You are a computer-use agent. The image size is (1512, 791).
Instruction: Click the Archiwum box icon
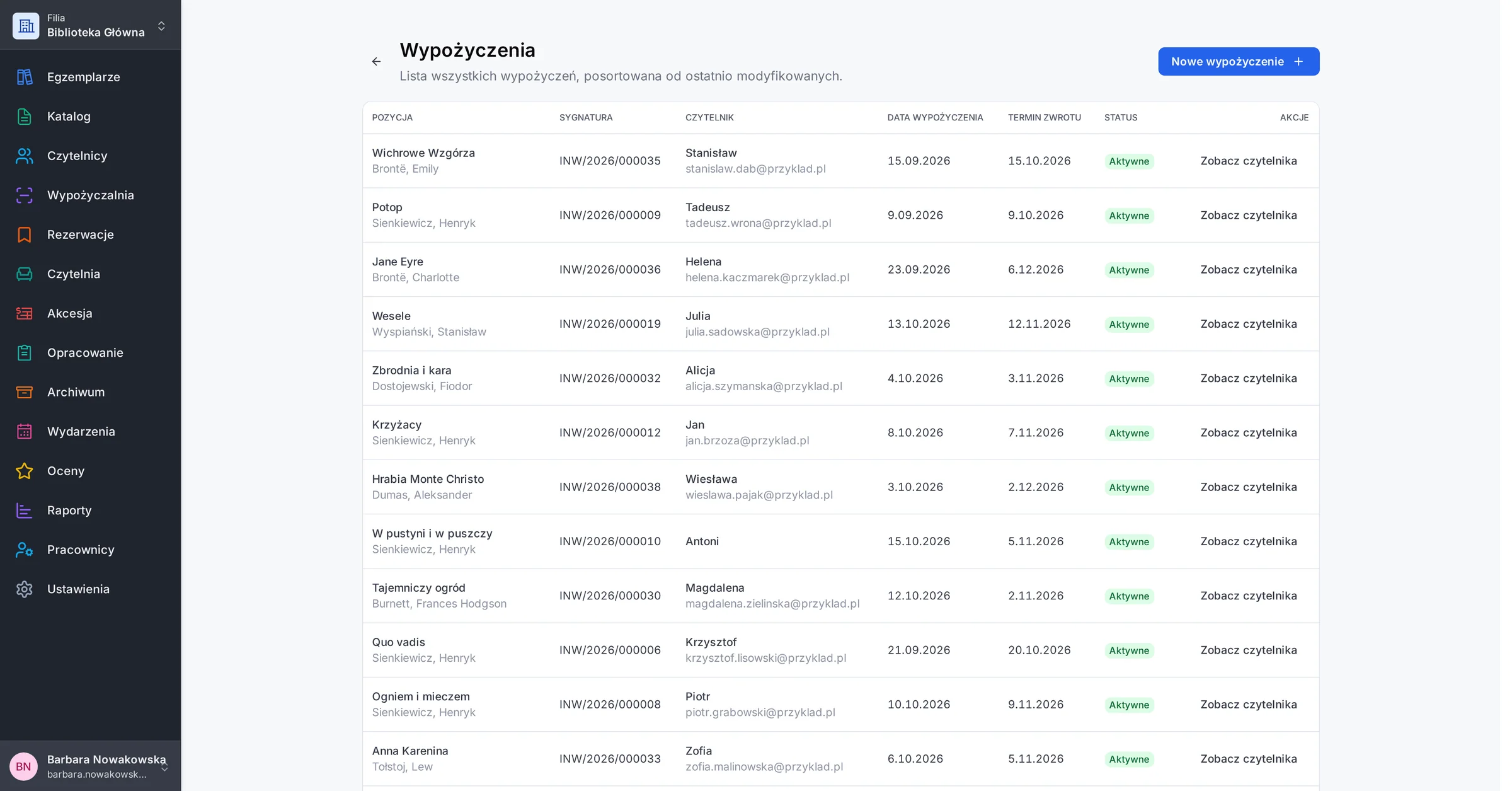[x=24, y=392]
